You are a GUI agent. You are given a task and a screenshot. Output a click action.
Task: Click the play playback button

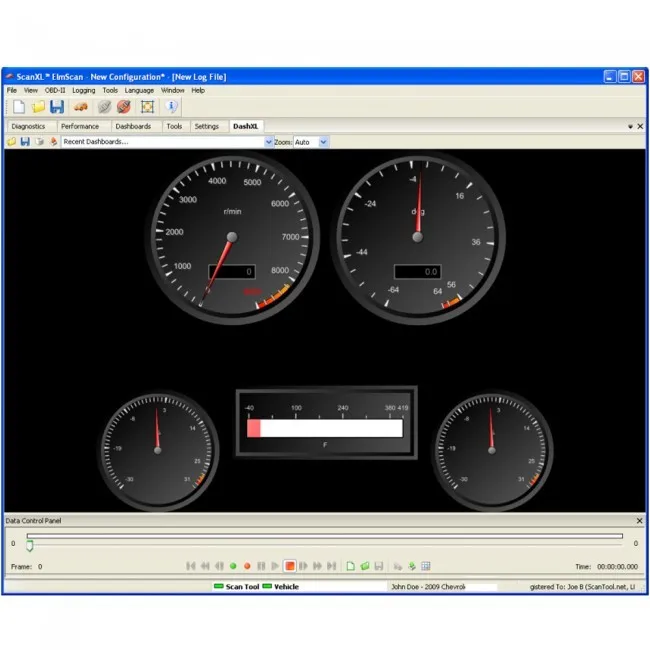[274, 566]
